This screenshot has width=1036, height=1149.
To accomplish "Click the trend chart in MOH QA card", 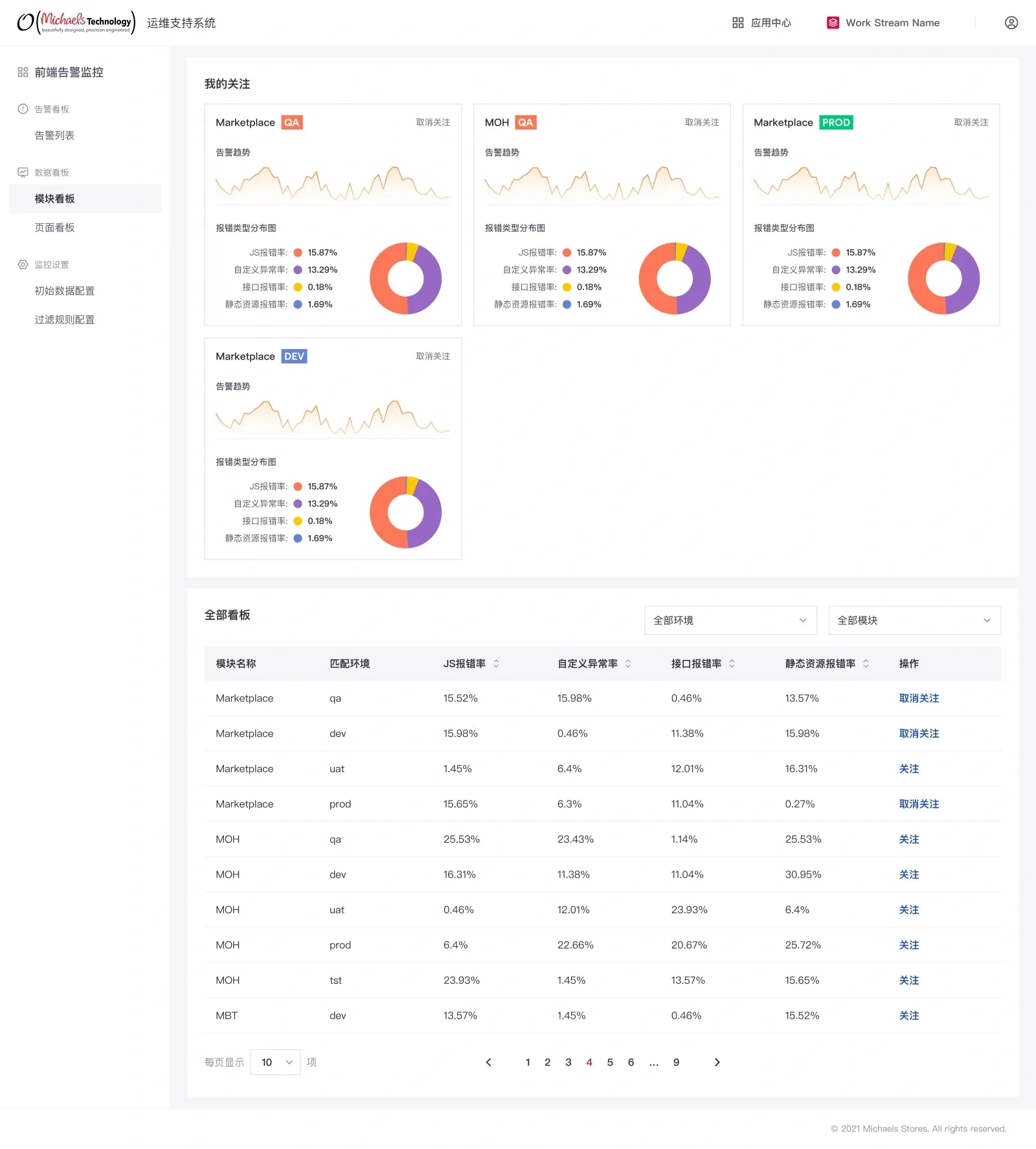I will click(x=602, y=184).
